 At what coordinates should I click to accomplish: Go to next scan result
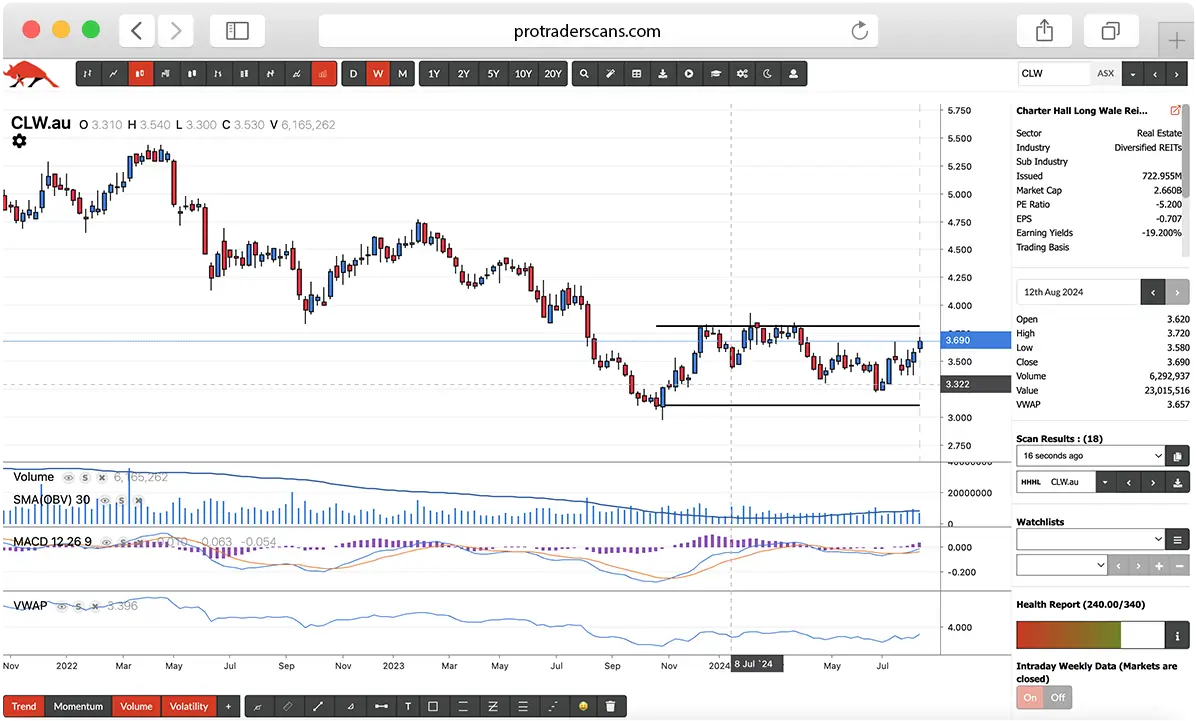pyautogui.click(x=1153, y=482)
